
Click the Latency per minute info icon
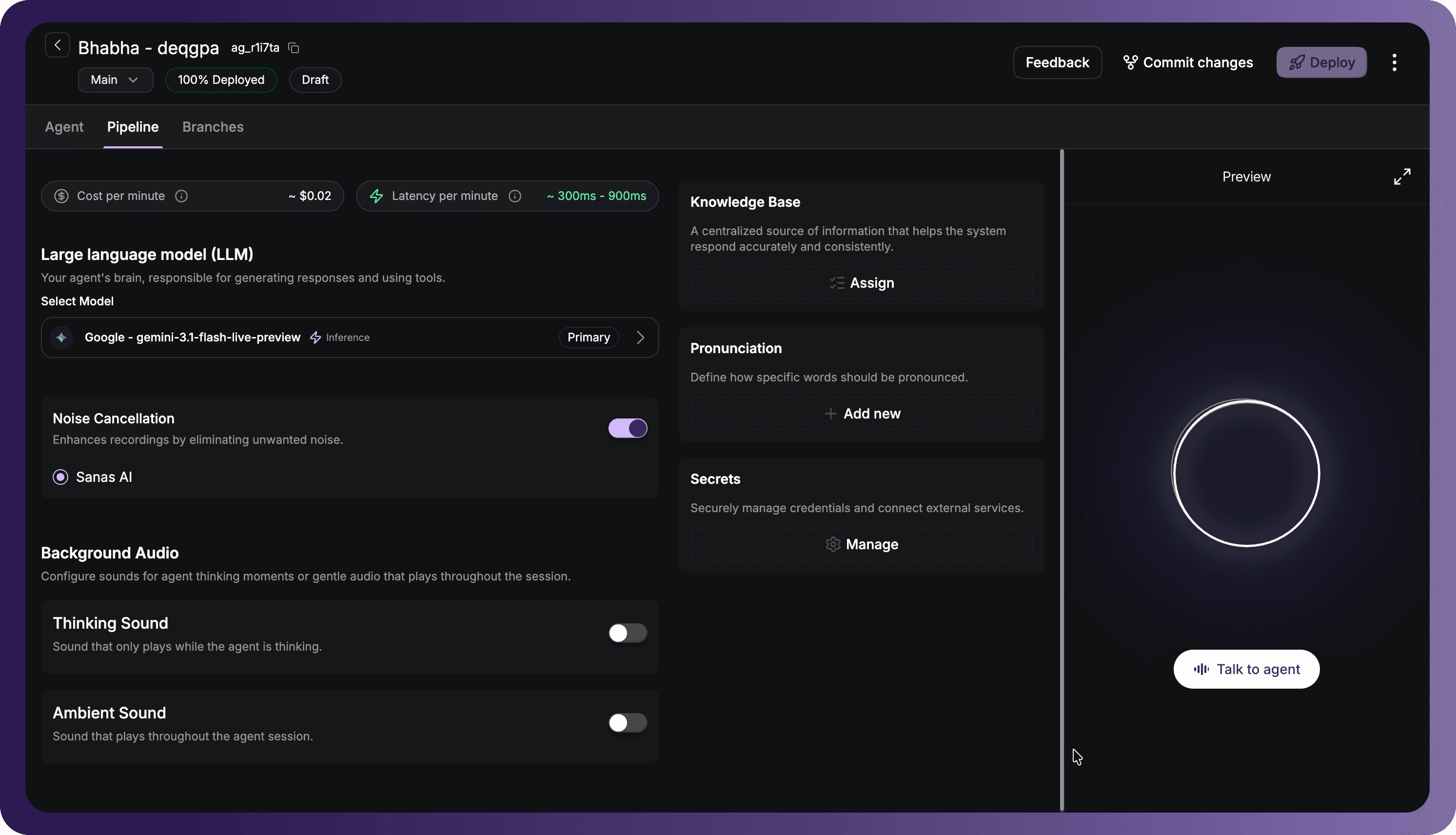coord(515,196)
